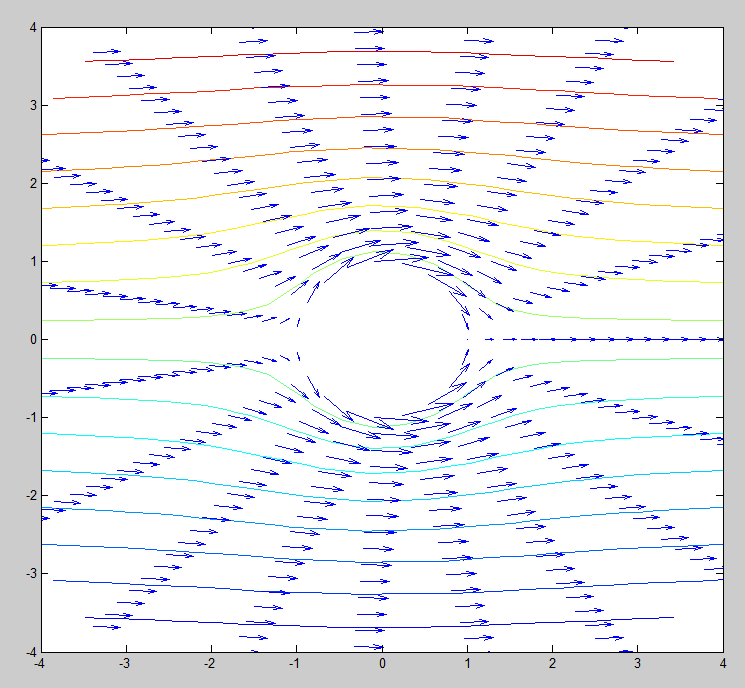Click the yellow streamline arching over the cylinder
The width and height of the screenshot is (745, 688).
point(381,208)
